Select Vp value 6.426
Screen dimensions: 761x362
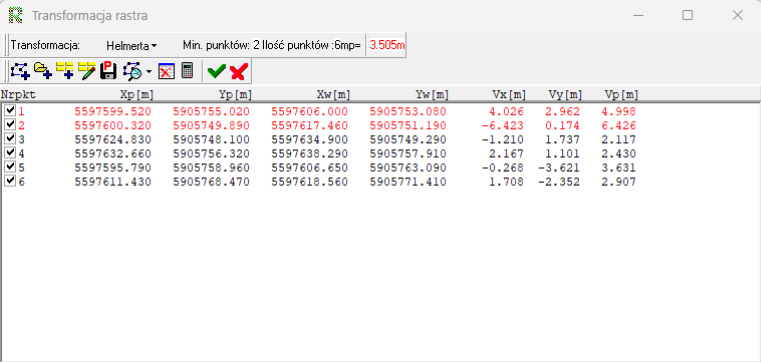pyautogui.click(x=619, y=126)
